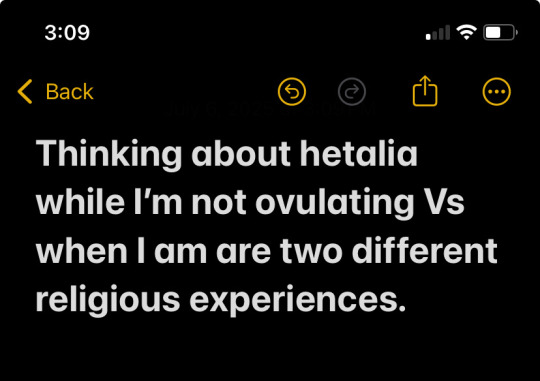Tap the word while in the note
Image resolution: width=540 pixels, height=381 pixels.
tap(80, 202)
